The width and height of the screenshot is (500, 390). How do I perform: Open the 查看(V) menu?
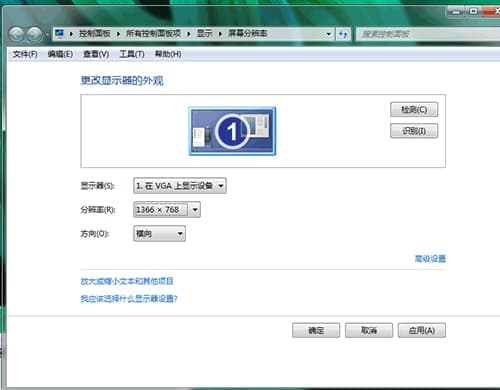96,54
